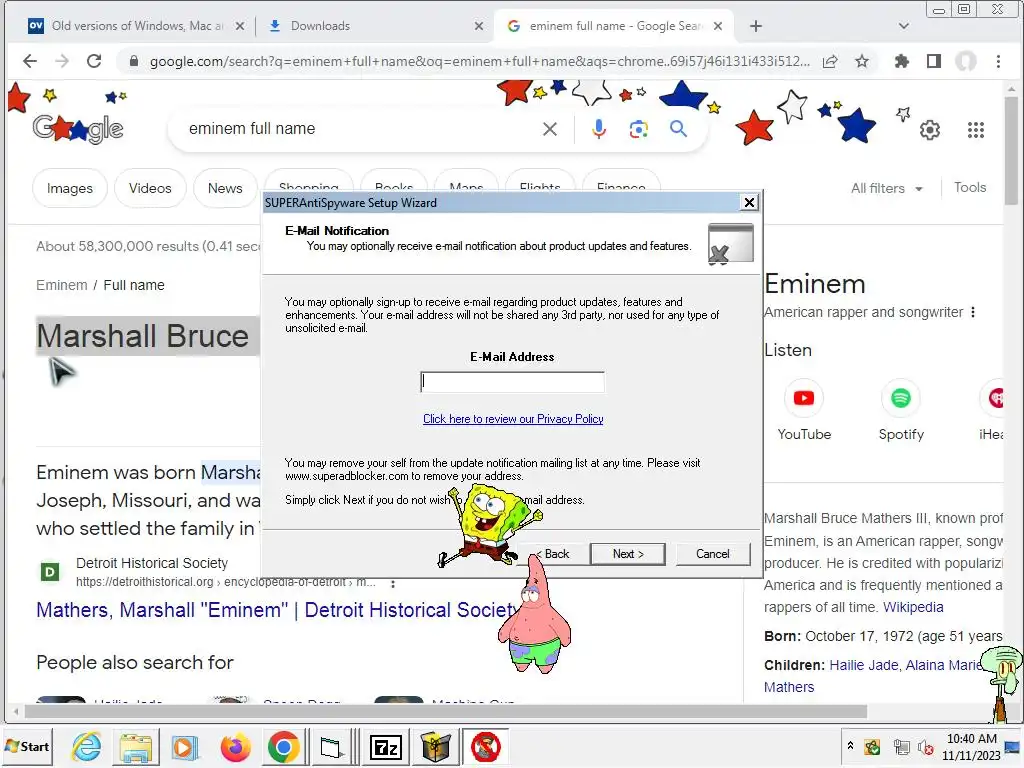Close the Downloads tab
Viewport: 1024px width, 768px height.
(479, 26)
